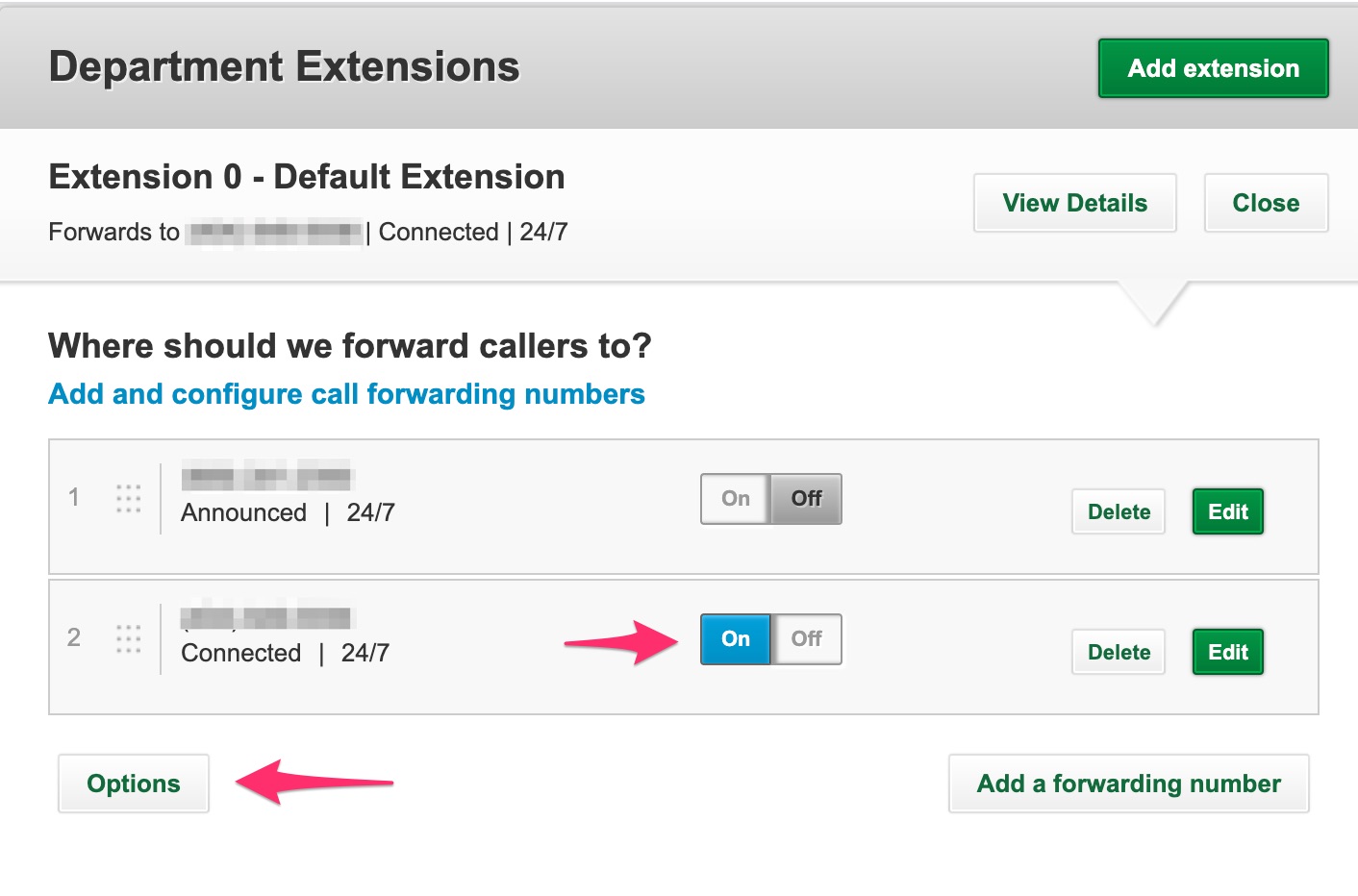Select the Extension 0 - Default Extension heading

pyautogui.click(x=307, y=177)
